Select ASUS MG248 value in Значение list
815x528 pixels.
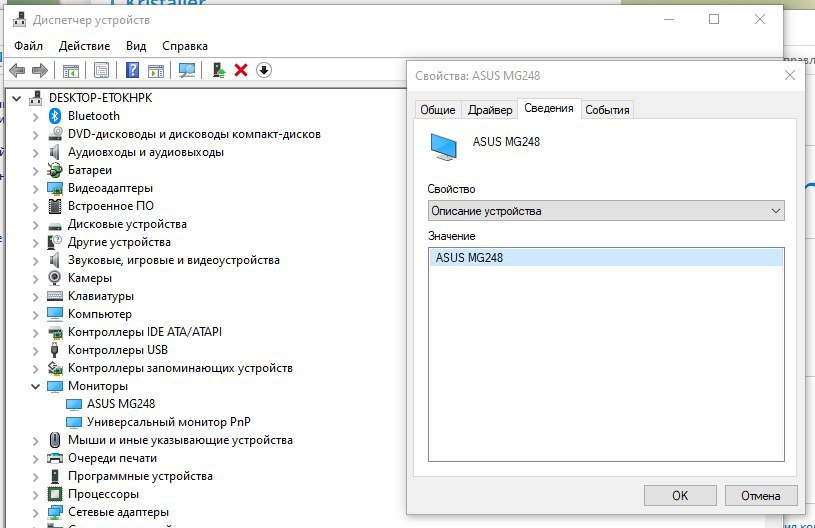coord(606,258)
